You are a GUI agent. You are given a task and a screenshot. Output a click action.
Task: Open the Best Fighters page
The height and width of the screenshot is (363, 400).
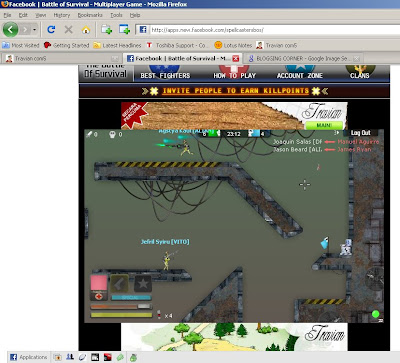(x=165, y=76)
